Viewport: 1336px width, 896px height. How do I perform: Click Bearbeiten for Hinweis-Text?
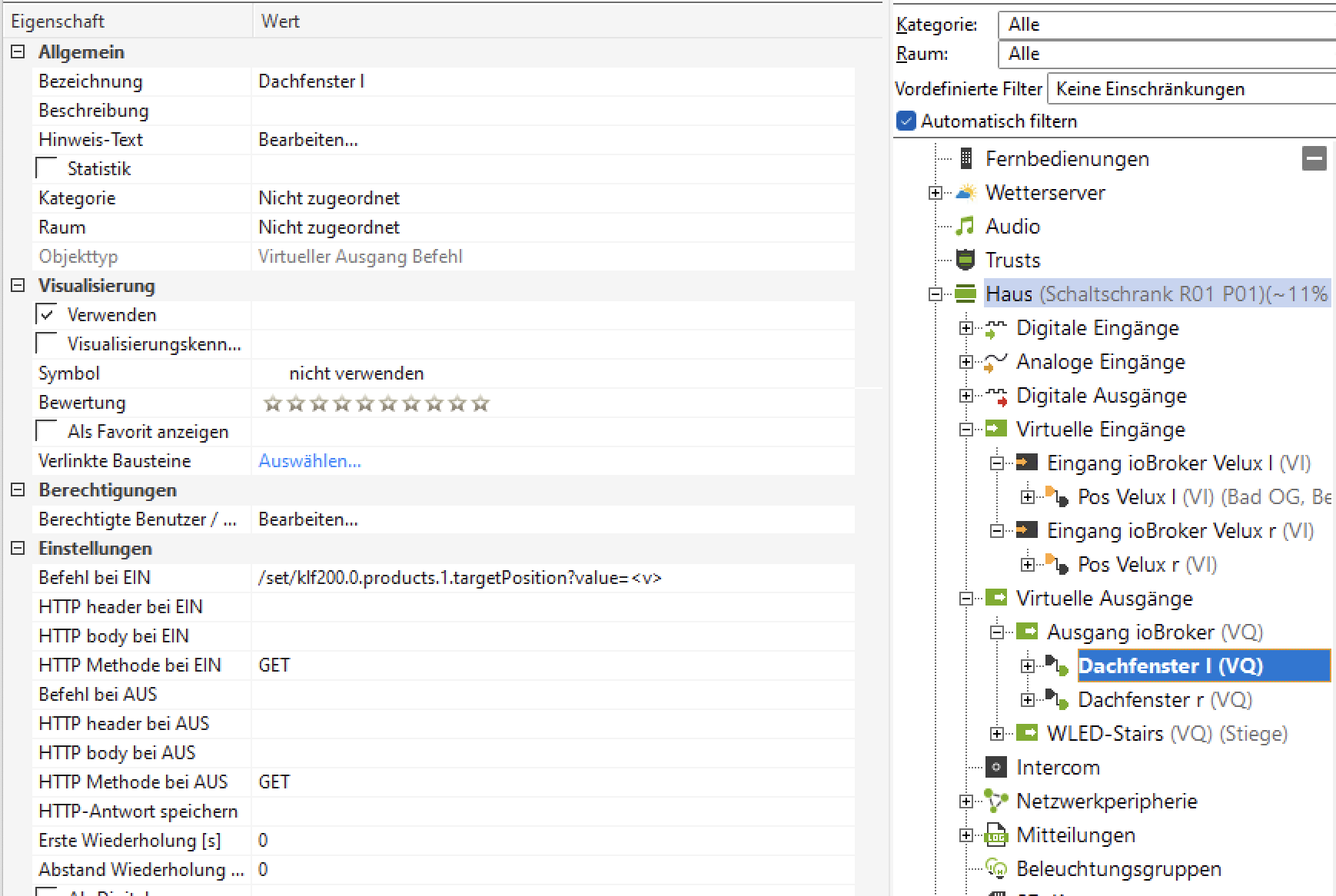(x=308, y=140)
